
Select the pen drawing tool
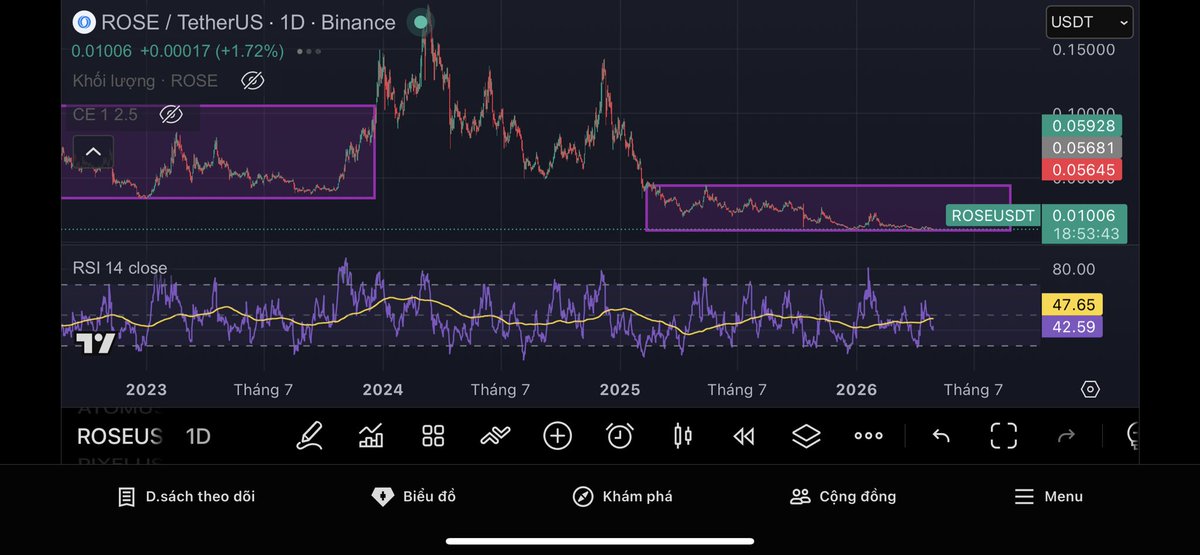(x=310, y=436)
